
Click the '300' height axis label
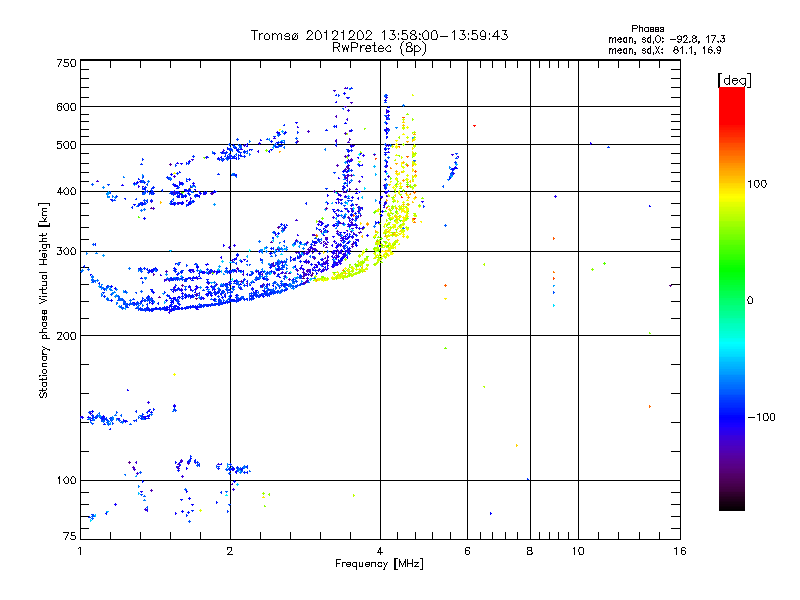(66, 252)
